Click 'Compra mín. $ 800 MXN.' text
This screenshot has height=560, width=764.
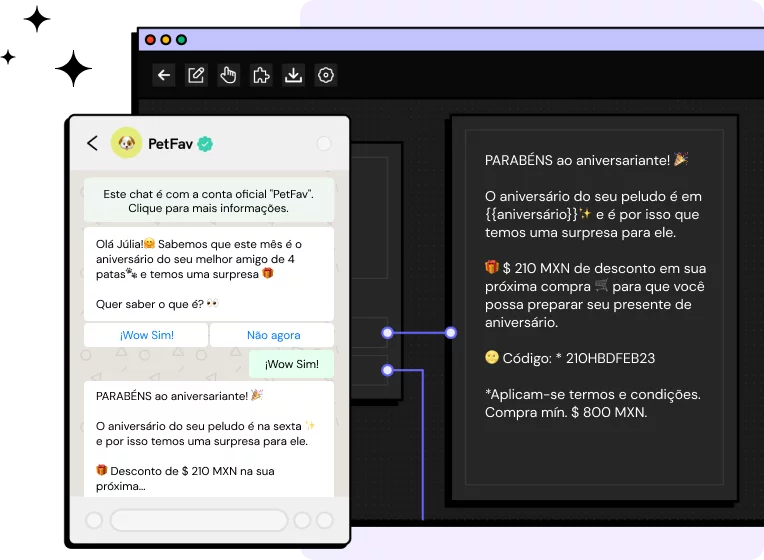pos(566,412)
